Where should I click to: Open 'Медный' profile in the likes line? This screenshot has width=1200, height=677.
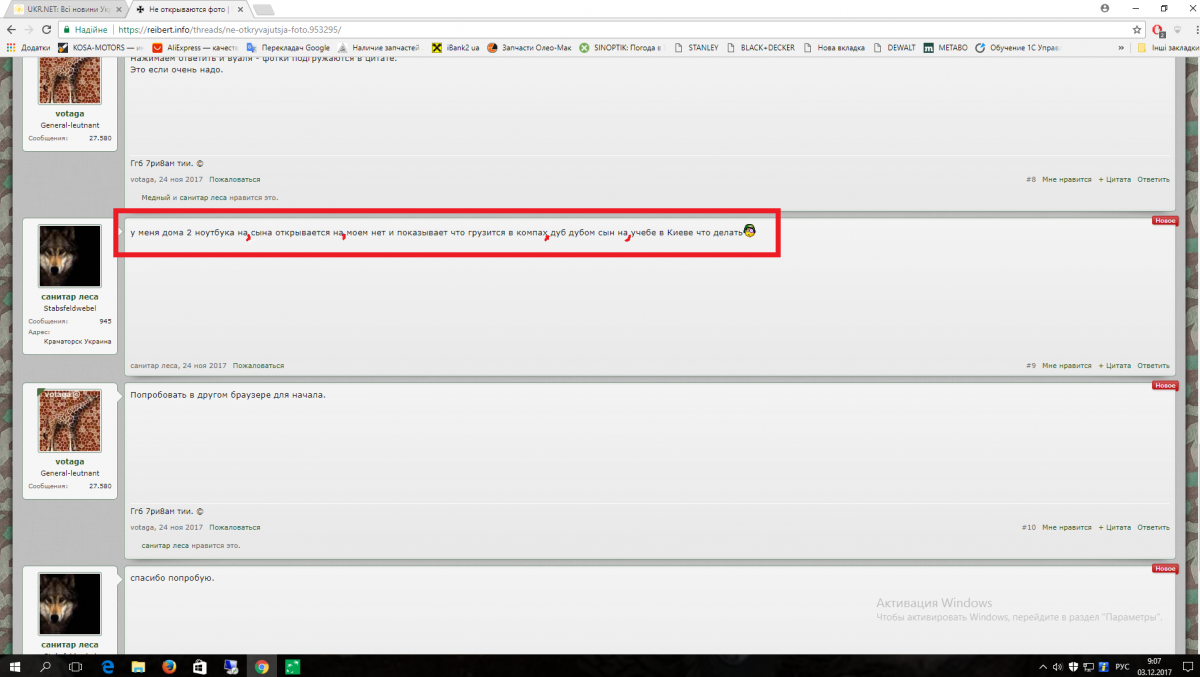155,198
